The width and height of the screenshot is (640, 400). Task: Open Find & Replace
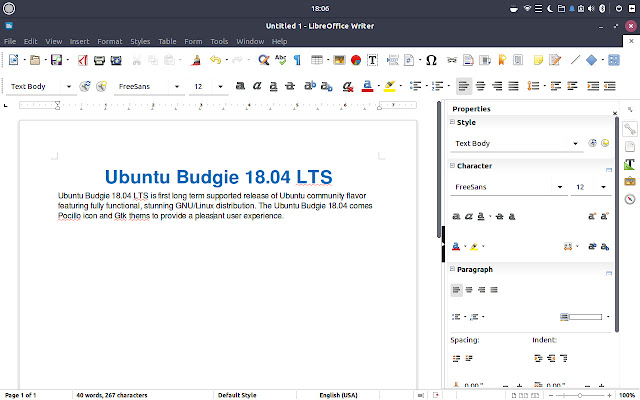[x=264, y=60]
